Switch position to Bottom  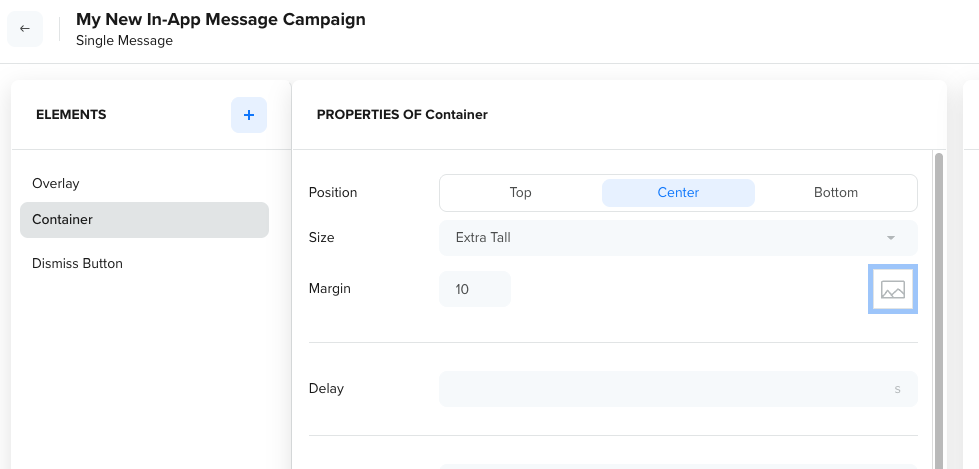(836, 193)
